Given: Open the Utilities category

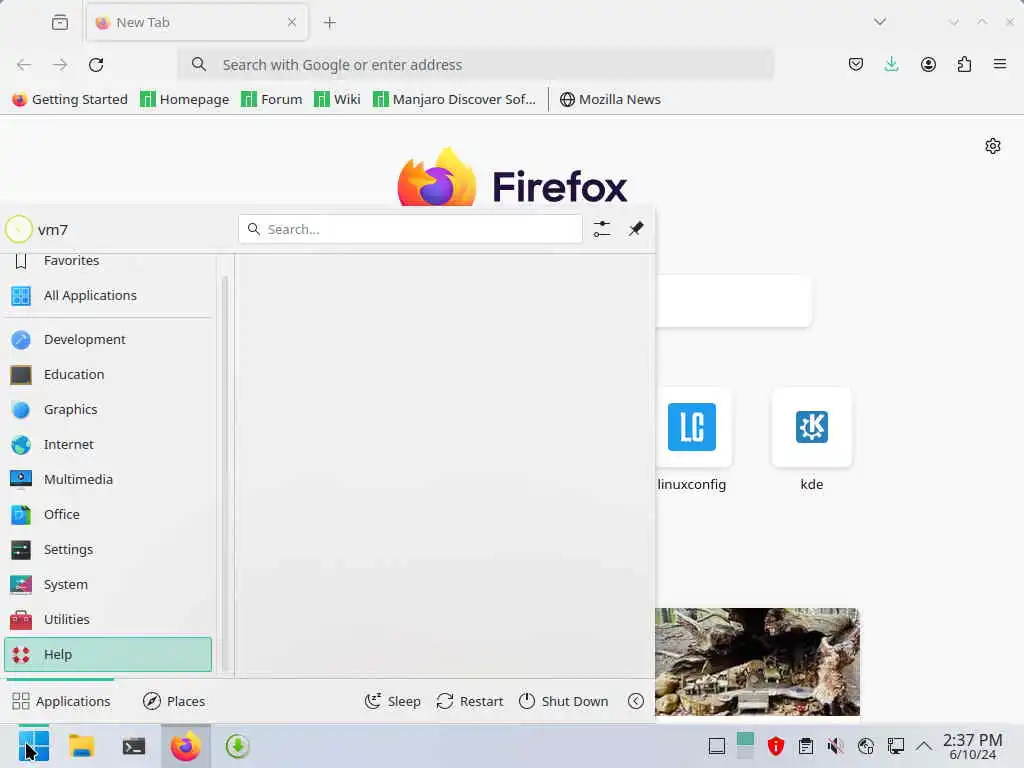Looking at the screenshot, I should 108,620.
